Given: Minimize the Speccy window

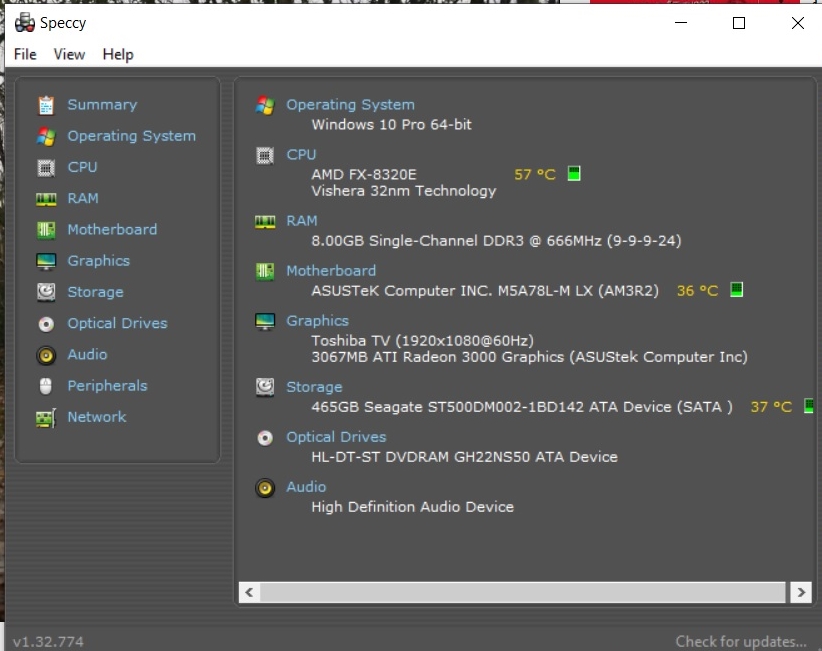Looking at the screenshot, I should tap(681, 23).
